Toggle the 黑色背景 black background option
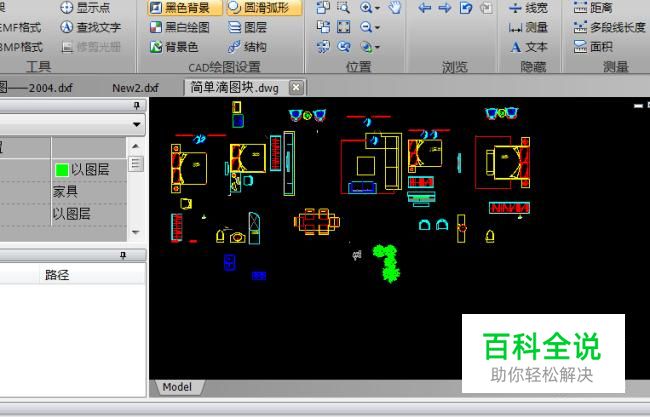 185,7
